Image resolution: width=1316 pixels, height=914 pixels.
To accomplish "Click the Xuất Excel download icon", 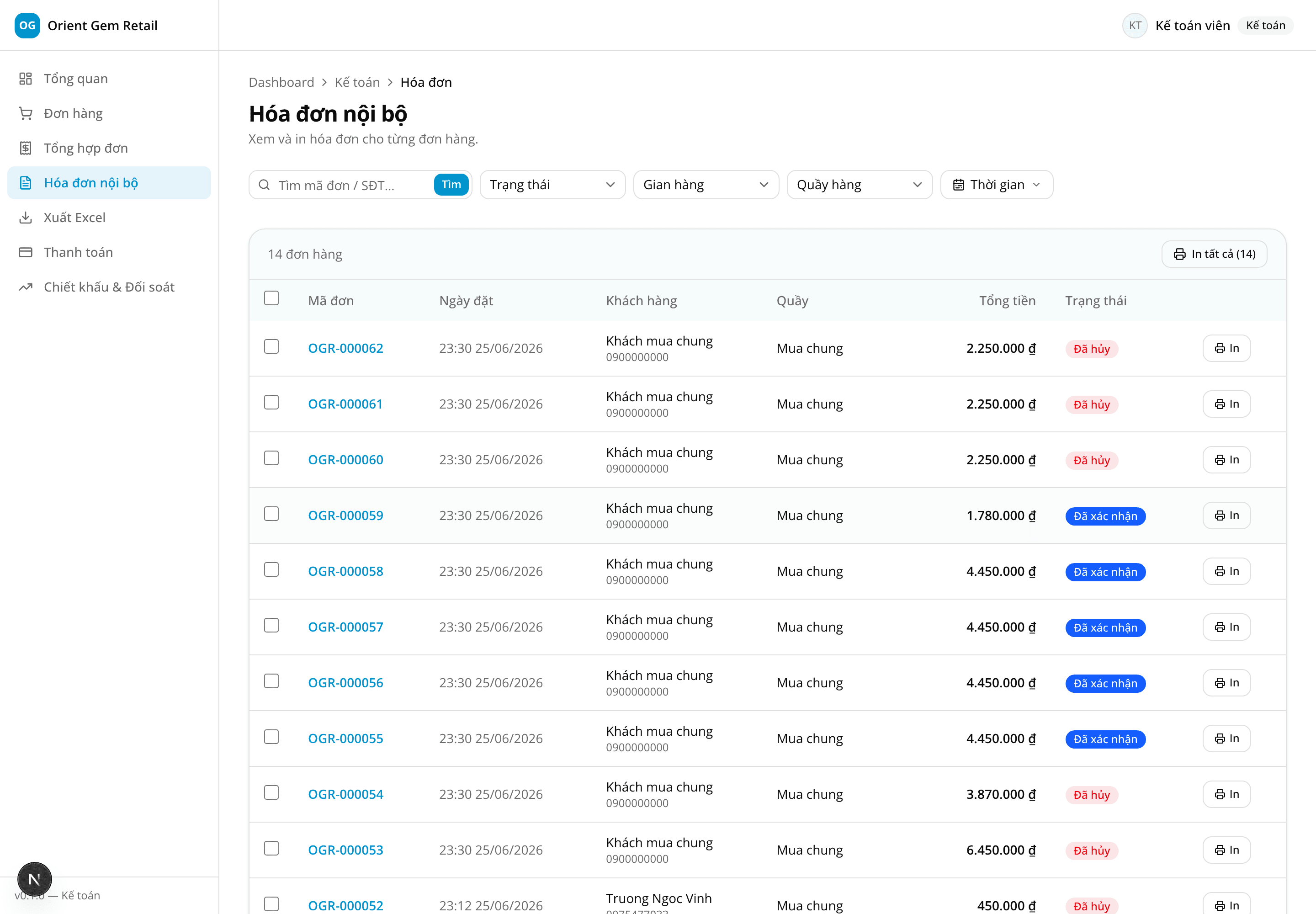I will (x=25, y=218).
